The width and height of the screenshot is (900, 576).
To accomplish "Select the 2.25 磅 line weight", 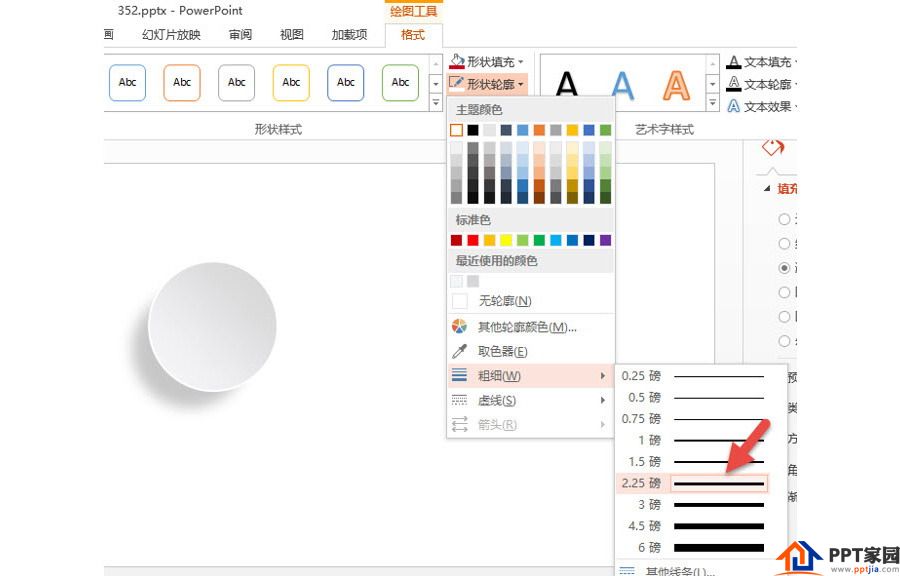I will [693, 483].
